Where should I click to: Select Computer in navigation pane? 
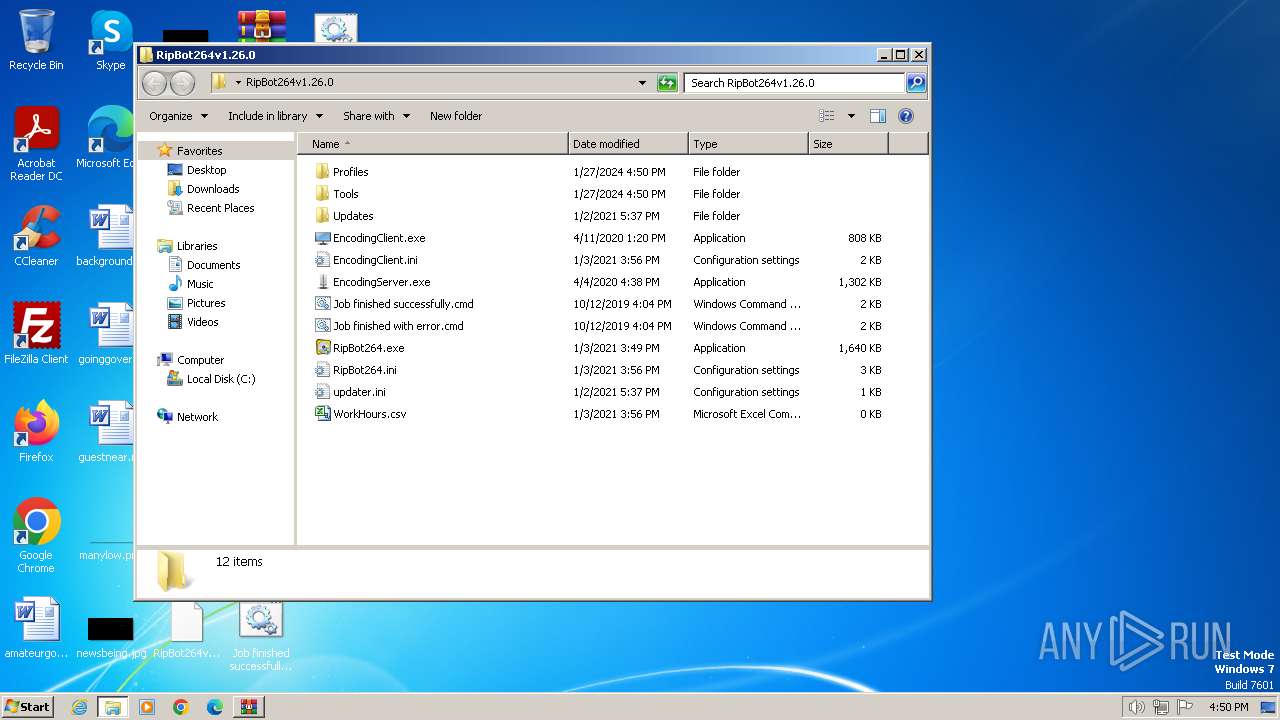200,360
